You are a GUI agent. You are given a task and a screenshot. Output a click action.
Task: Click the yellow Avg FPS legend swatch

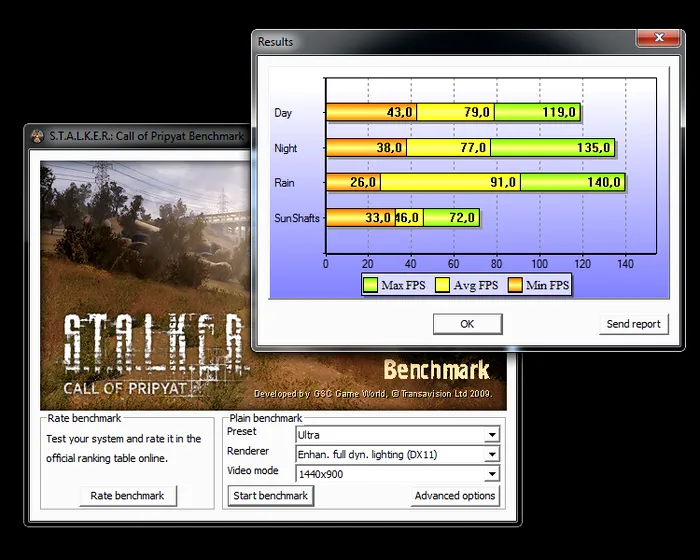coord(442,285)
